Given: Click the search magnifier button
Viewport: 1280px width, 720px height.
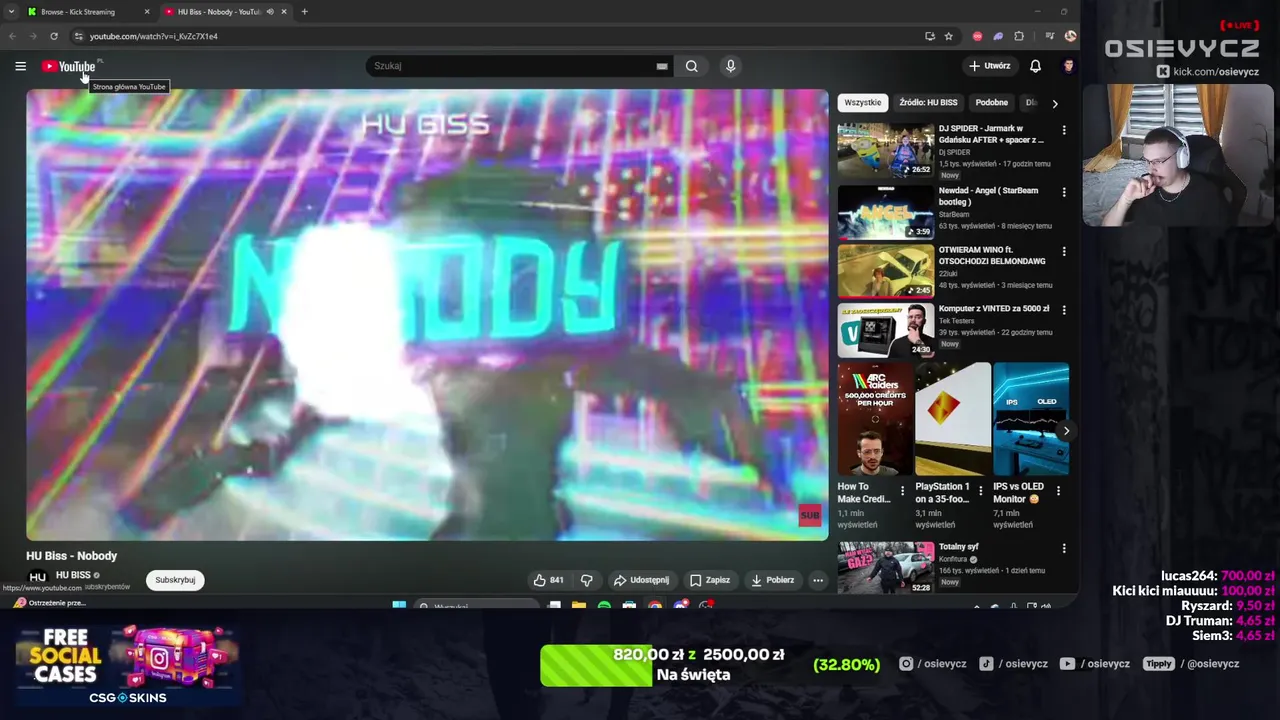Looking at the screenshot, I should [x=692, y=66].
